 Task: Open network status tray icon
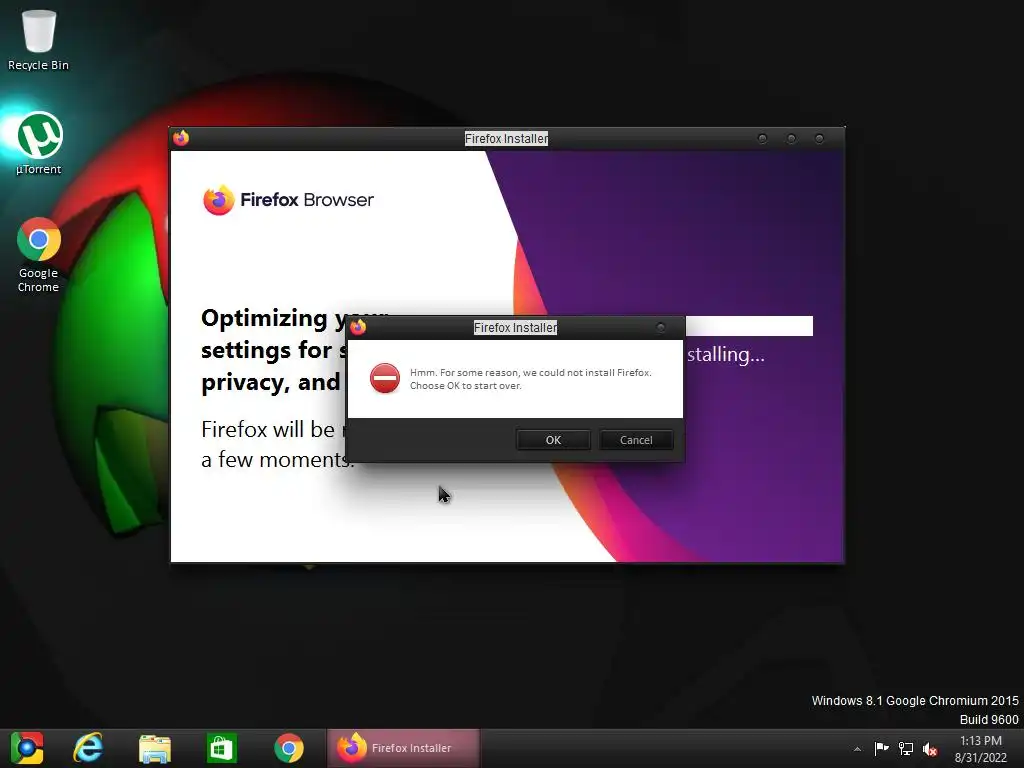[906, 748]
